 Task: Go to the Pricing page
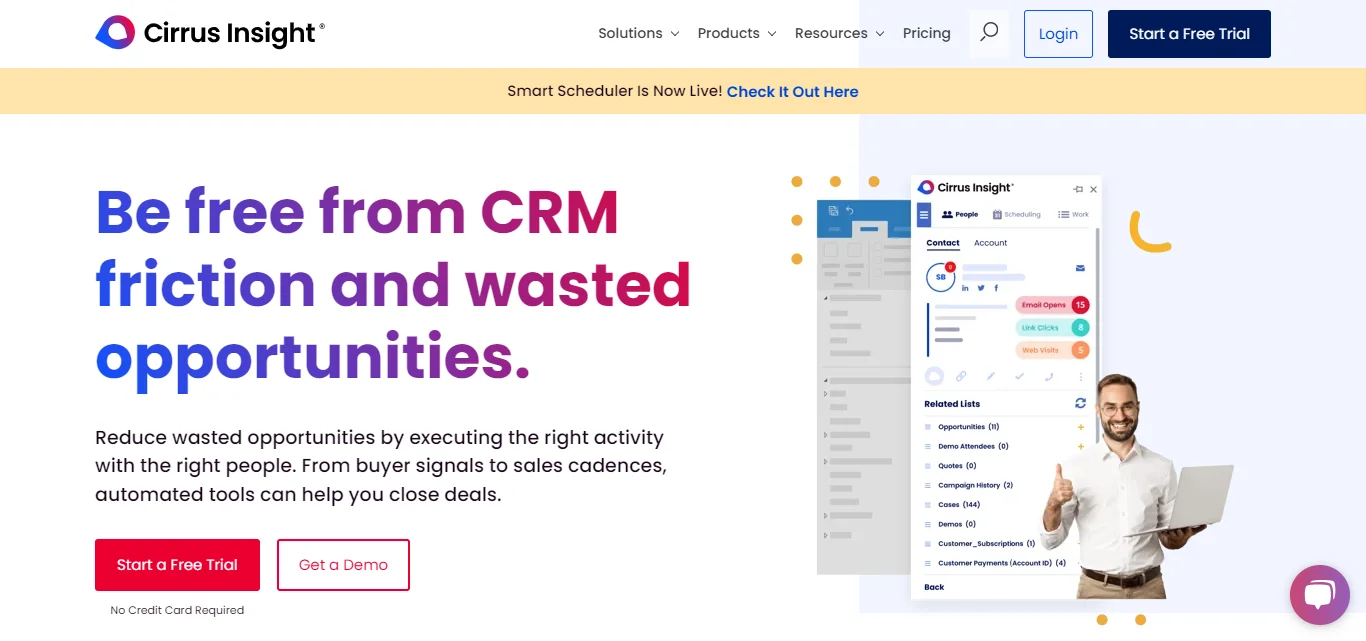927,33
